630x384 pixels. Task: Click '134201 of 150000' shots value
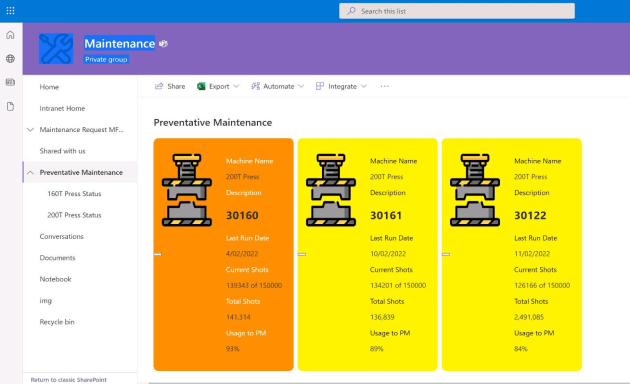(x=398, y=286)
